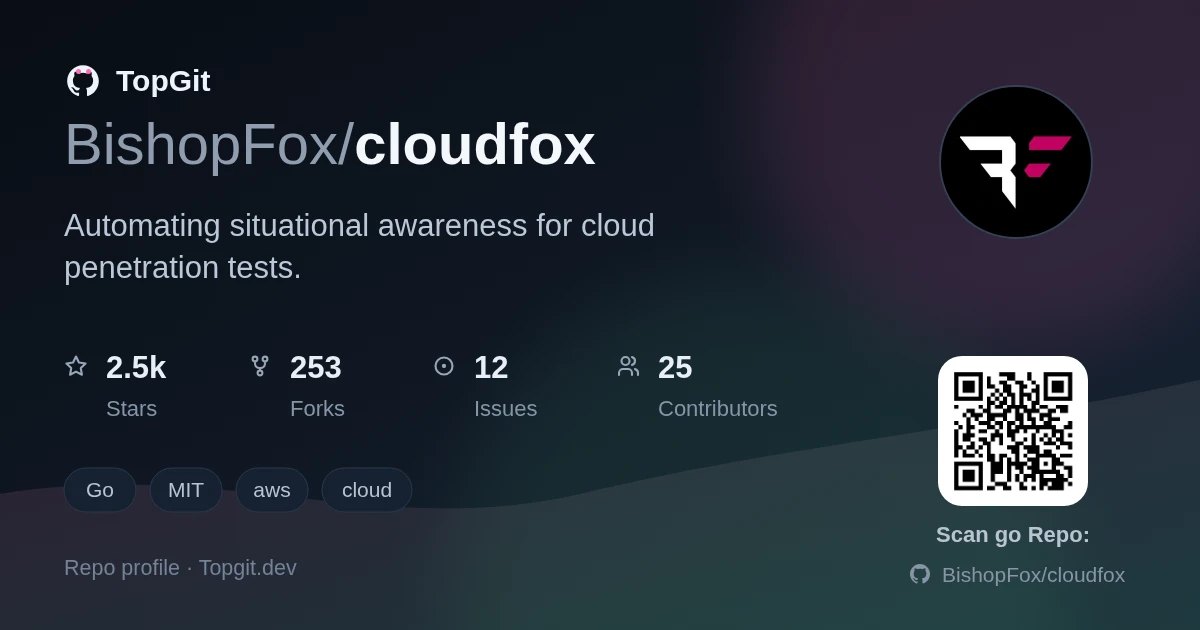Select the cloud topic tag
Screen dimensions: 1200x630
(x=367, y=490)
